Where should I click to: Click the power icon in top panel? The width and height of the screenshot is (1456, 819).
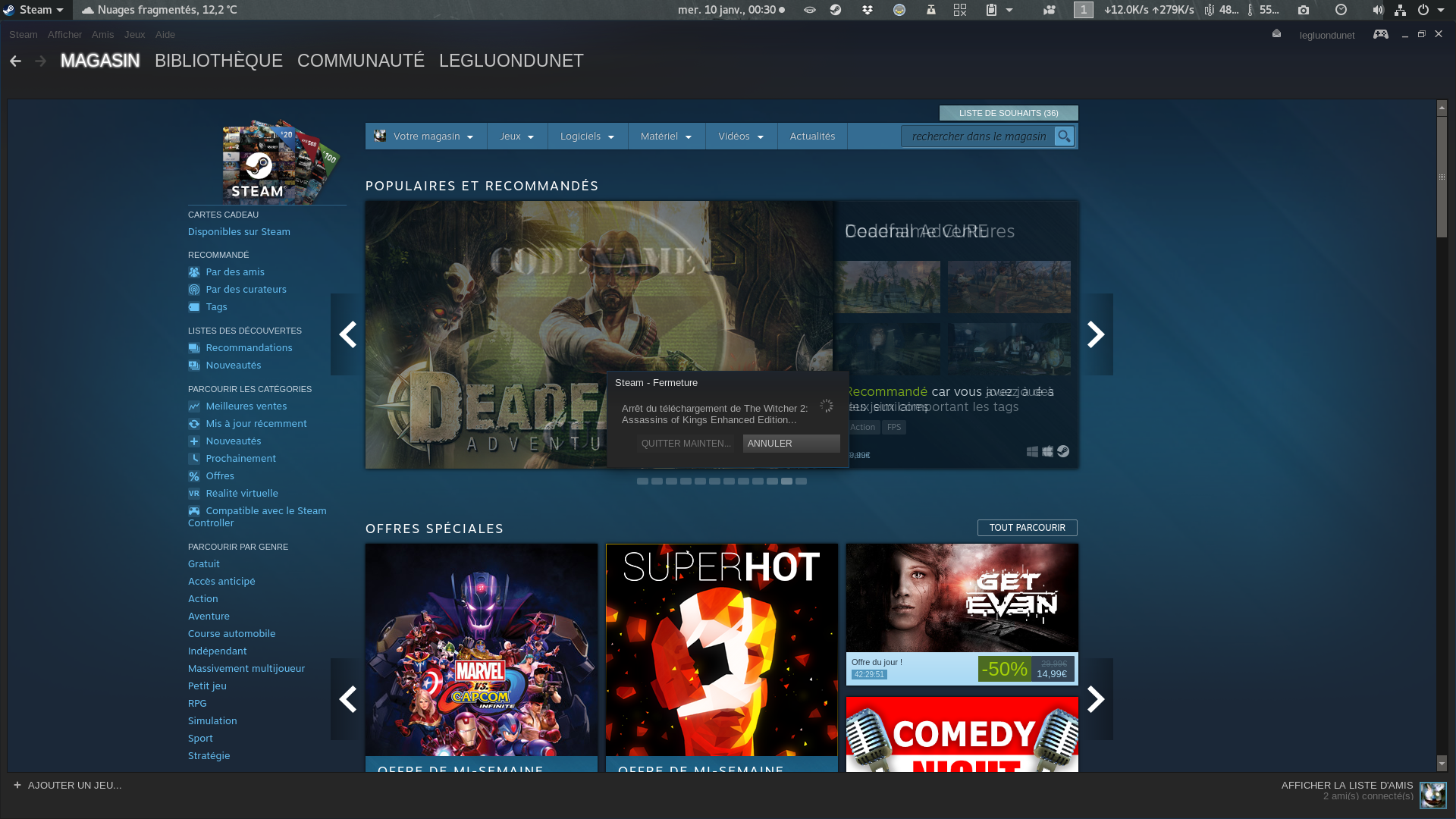(x=1423, y=10)
